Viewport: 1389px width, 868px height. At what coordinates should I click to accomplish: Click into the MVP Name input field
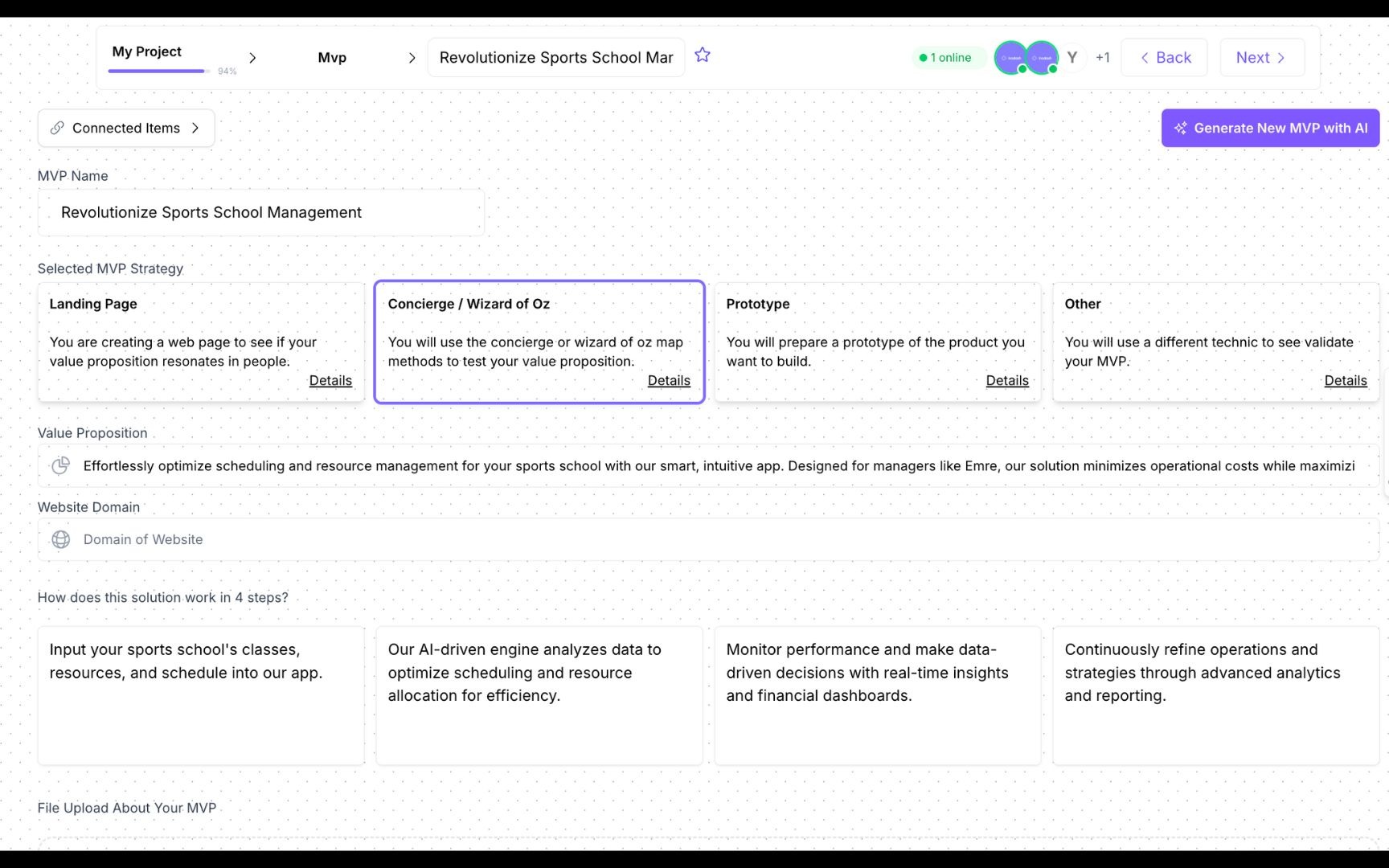pos(260,212)
